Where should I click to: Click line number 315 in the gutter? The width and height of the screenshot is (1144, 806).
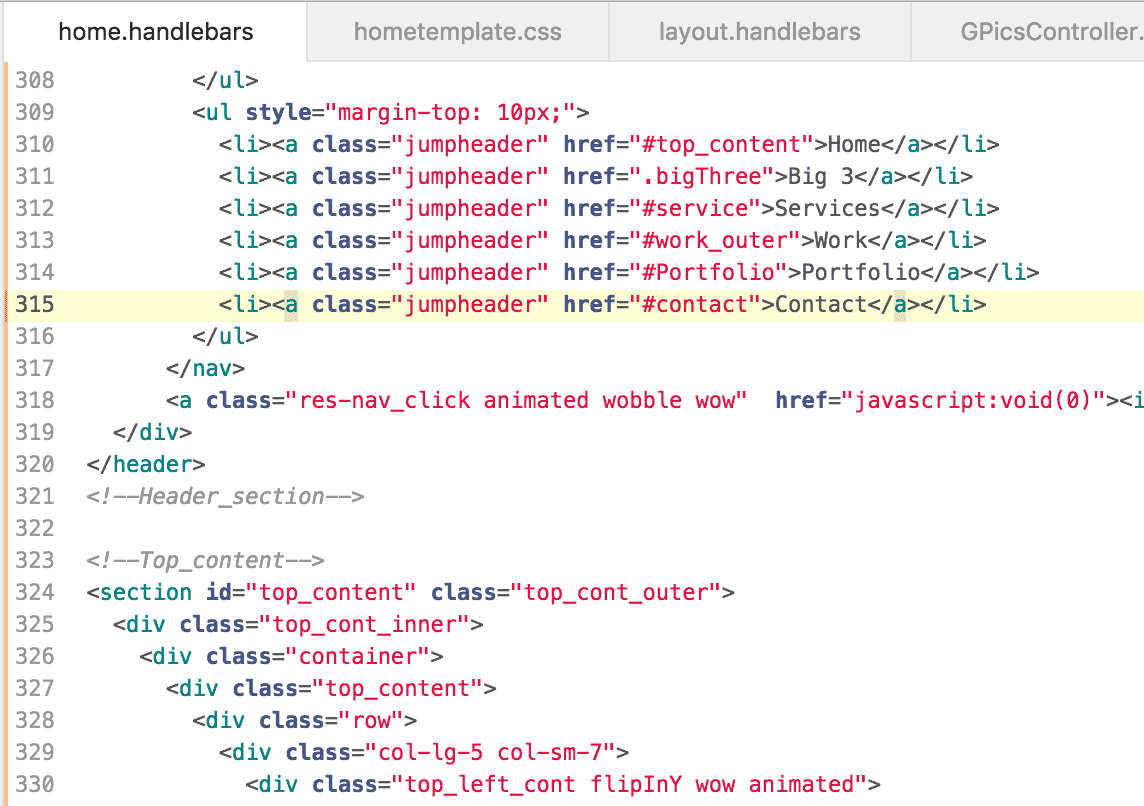click(x=35, y=304)
